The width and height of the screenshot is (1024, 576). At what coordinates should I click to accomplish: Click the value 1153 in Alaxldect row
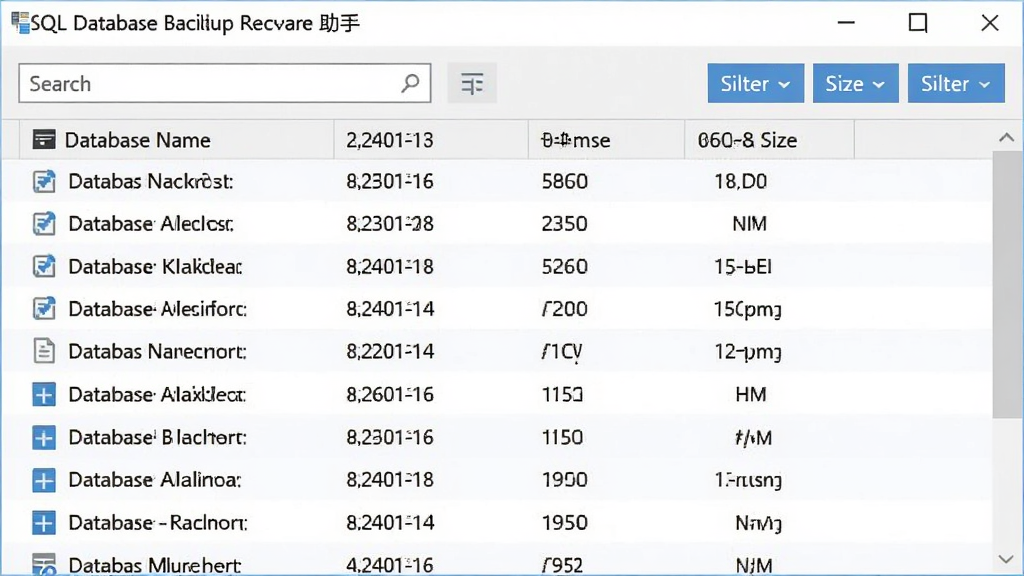click(562, 394)
